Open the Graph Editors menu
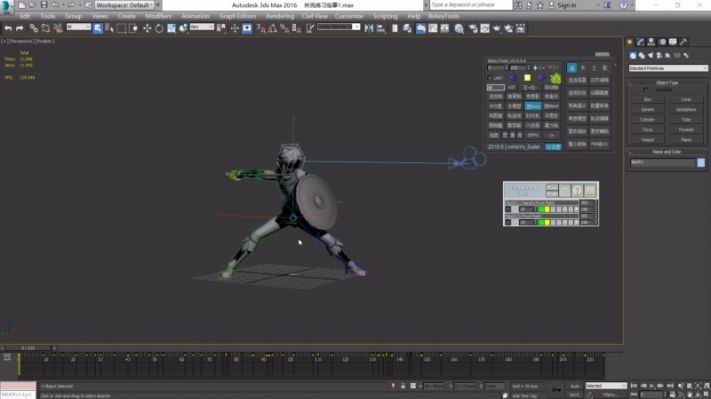Viewport: 711px width, 399px height. click(238, 16)
